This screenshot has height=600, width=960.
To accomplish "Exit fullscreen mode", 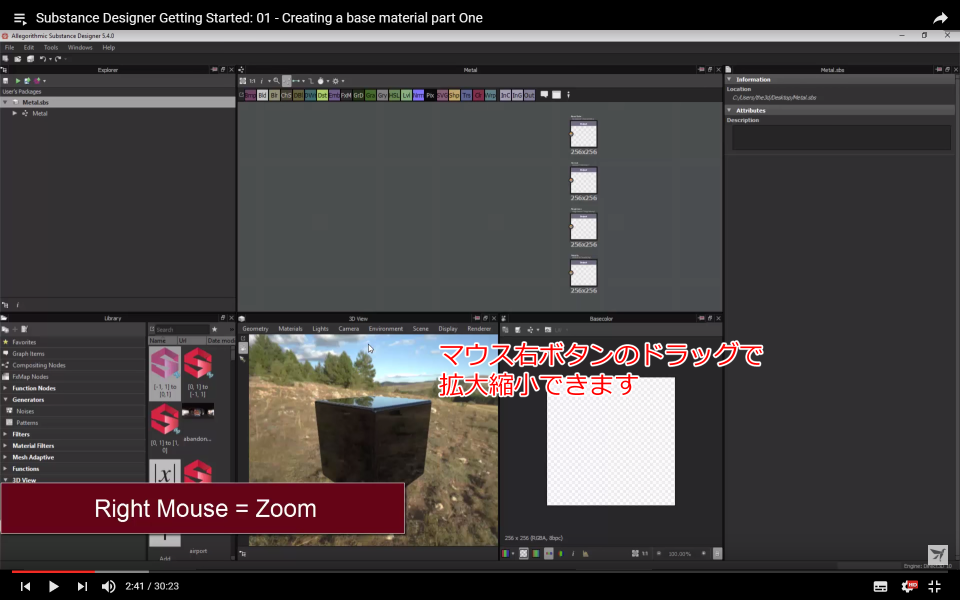I will (x=934, y=586).
